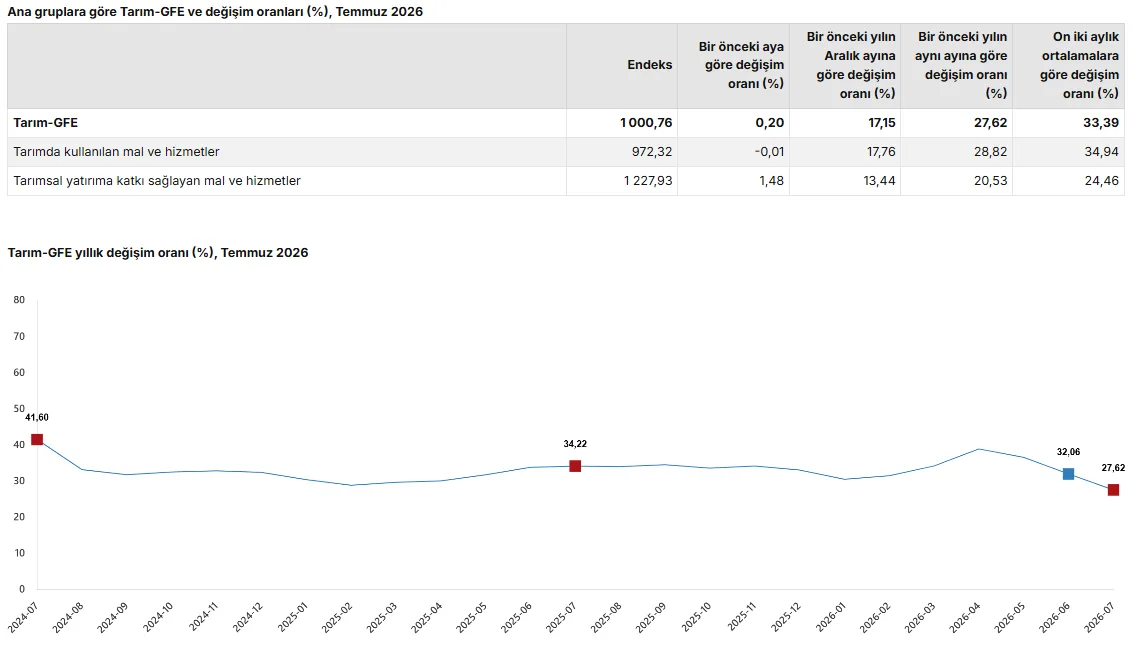Screen dimensions: 1132x660
Task: Click the red marker labeled 27,62
Action: [1113, 490]
